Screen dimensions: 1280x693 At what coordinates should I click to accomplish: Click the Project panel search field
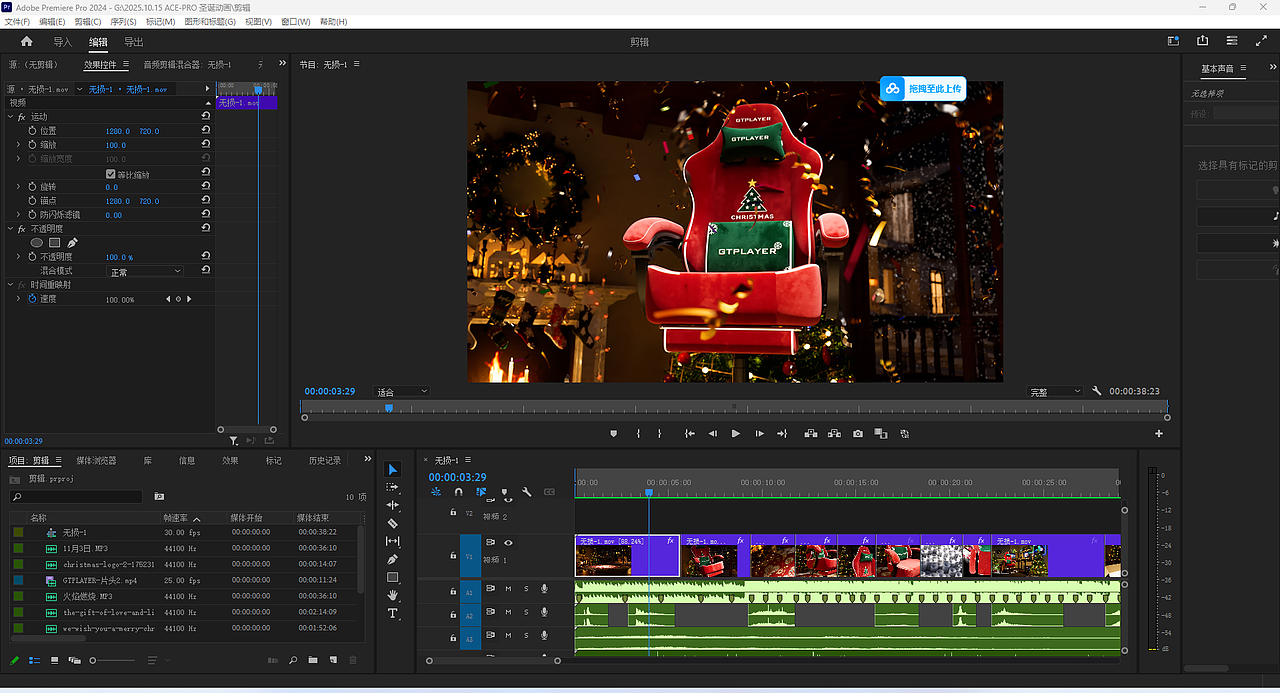click(76, 497)
